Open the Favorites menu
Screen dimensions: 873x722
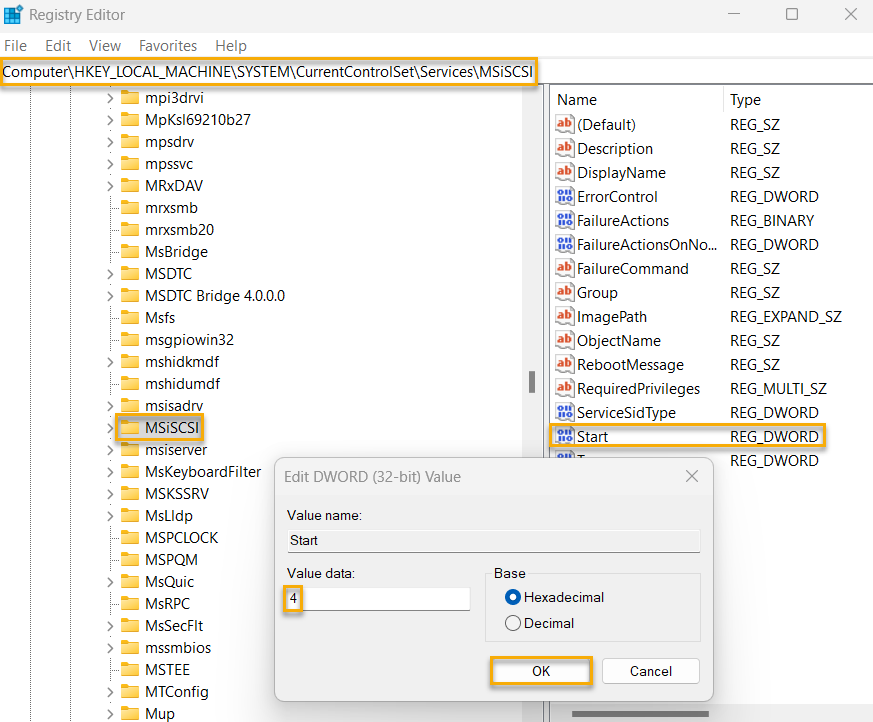[167, 45]
